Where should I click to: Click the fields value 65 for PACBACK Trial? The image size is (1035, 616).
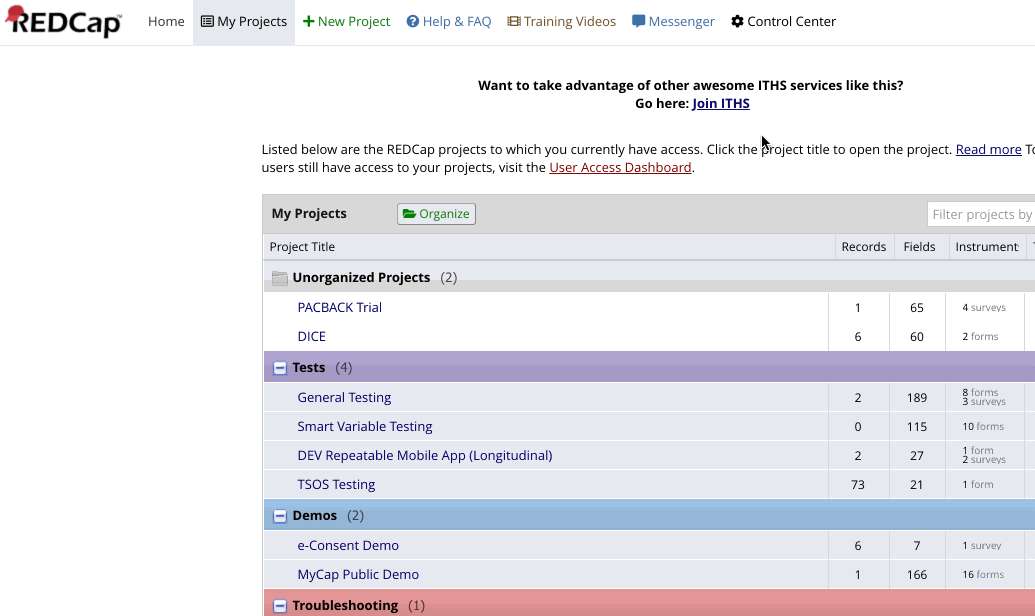pos(916,307)
